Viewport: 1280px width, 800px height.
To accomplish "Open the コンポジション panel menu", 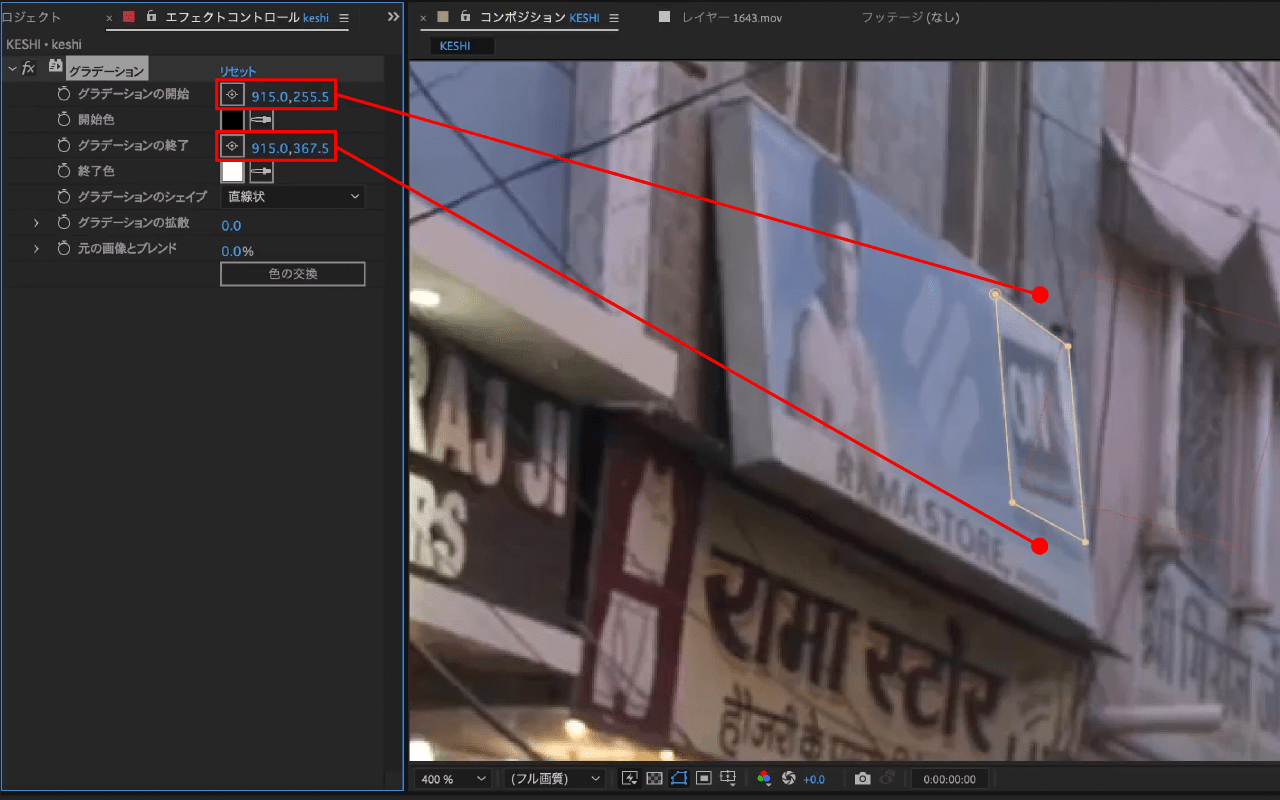I will pos(613,18).
